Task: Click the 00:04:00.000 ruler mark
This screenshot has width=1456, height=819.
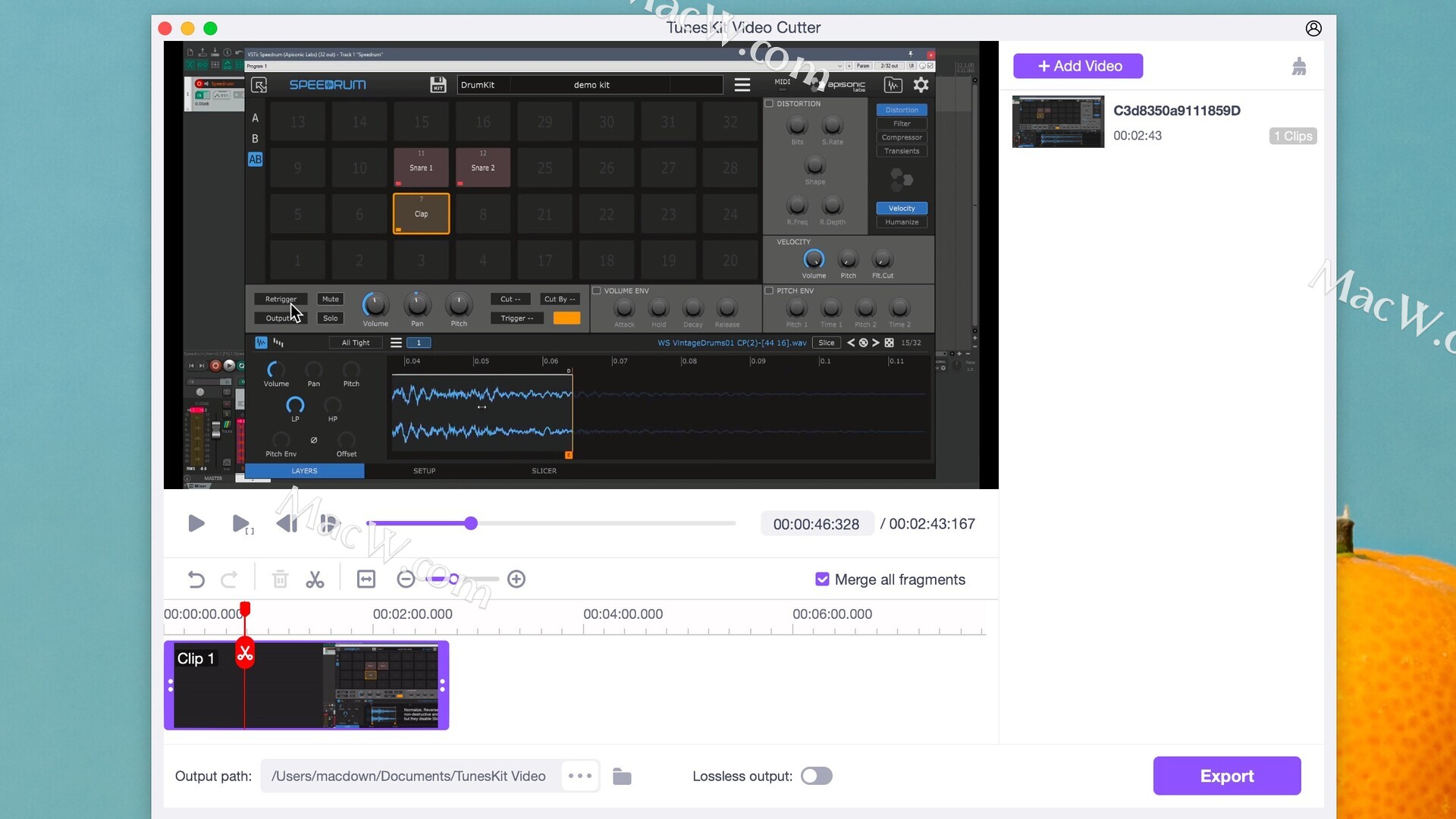Action: [x=623, y=613]
